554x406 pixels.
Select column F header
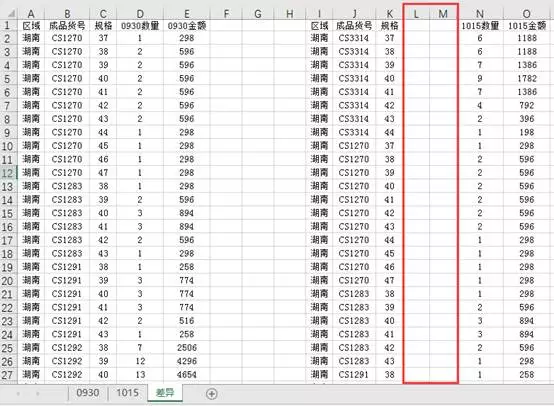[226, 14]
